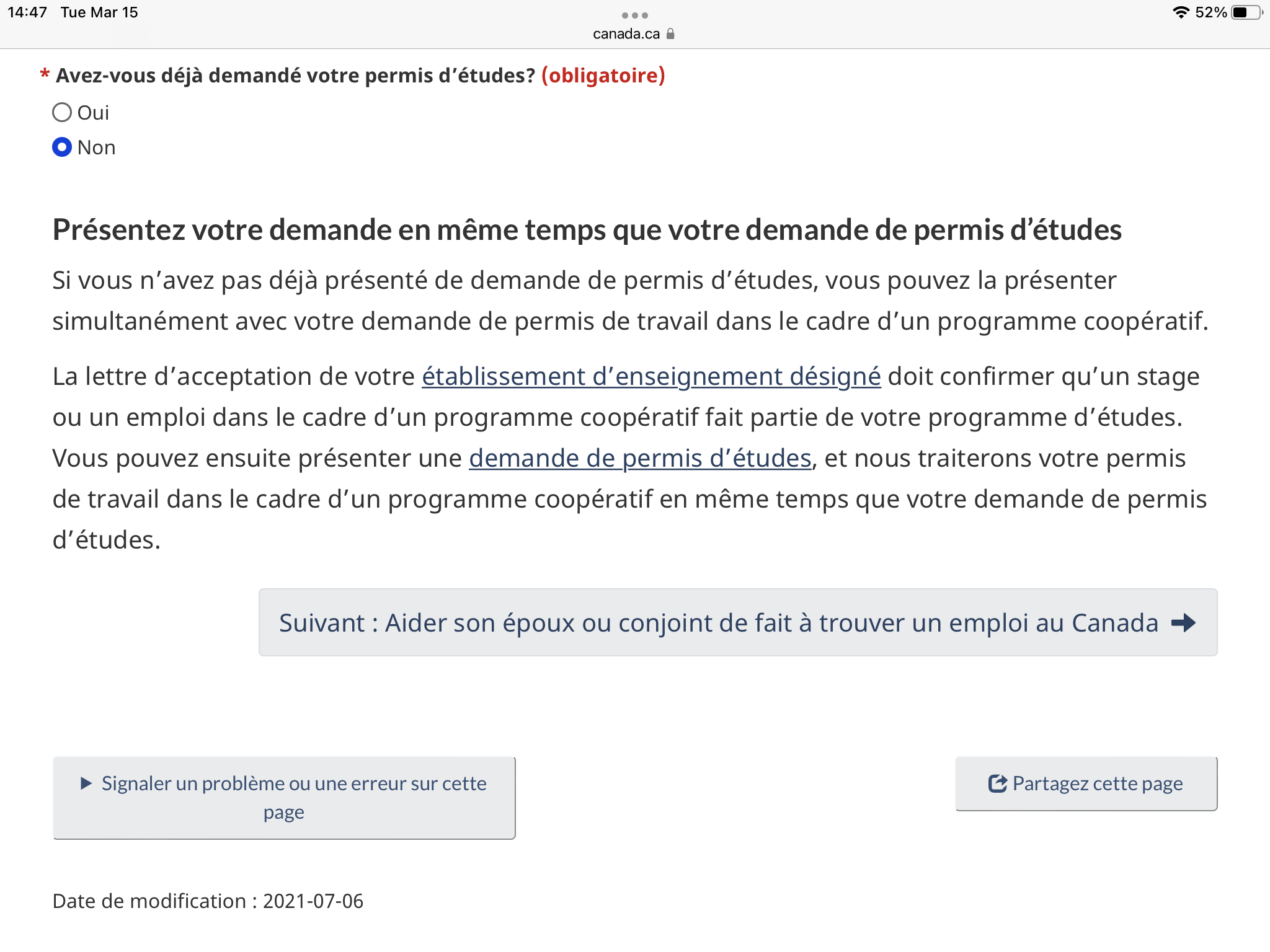The height and width of the screenshot is (952, 1270).
Task: Tap the lock icon next to canada.ca
Action: 670,33
